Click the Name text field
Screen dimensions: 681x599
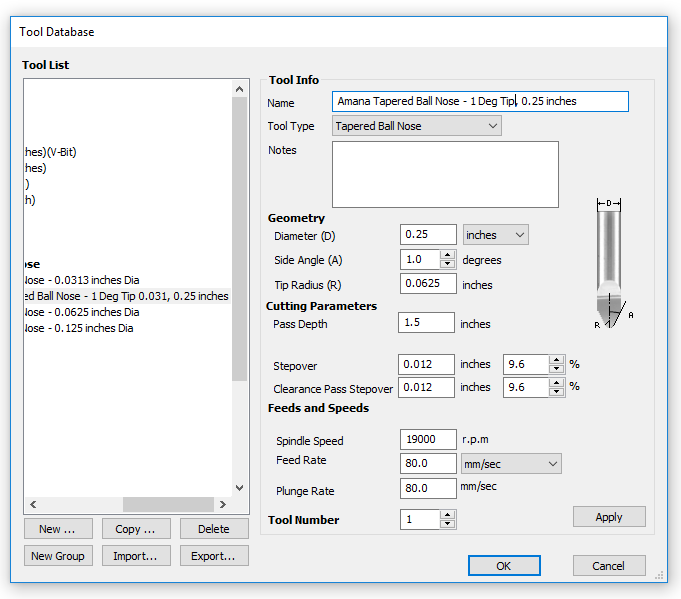[480, 101]
